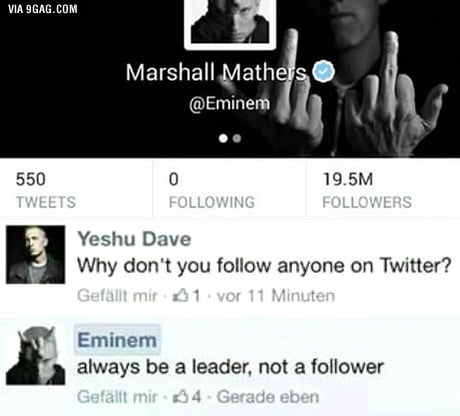Click the Yeshu Dave name link
460x416 pixels.
(x=134, y=239)
